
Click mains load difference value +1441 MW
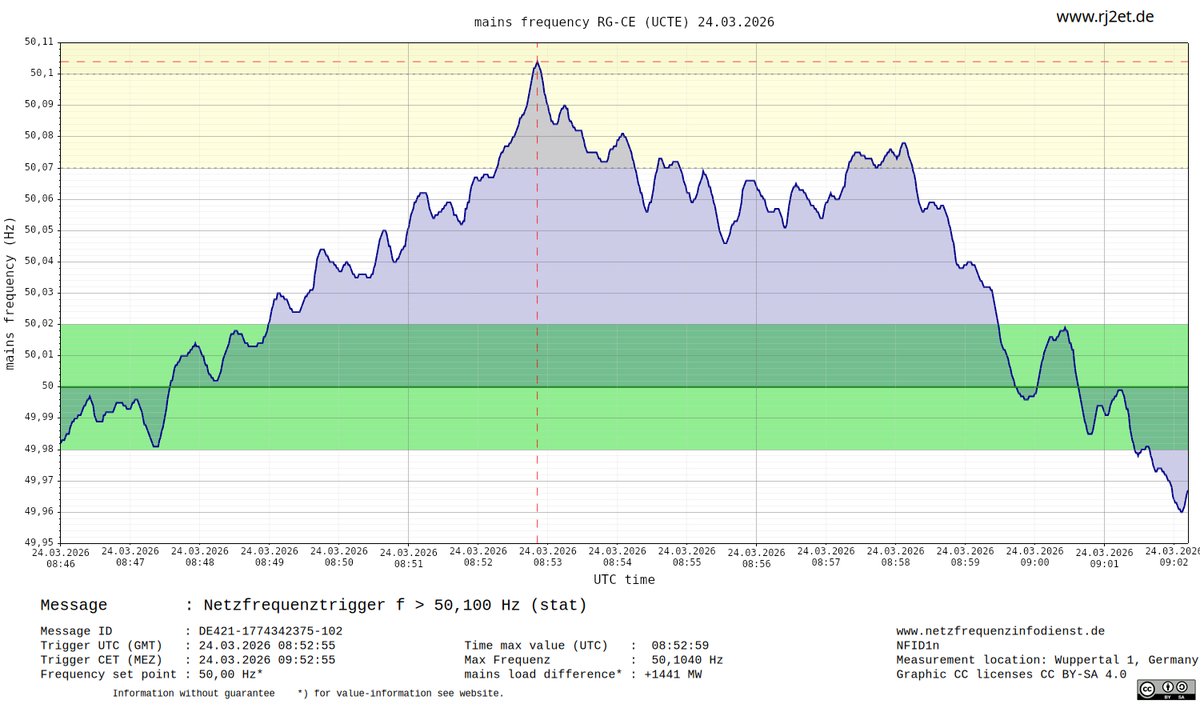coord(673,675)
